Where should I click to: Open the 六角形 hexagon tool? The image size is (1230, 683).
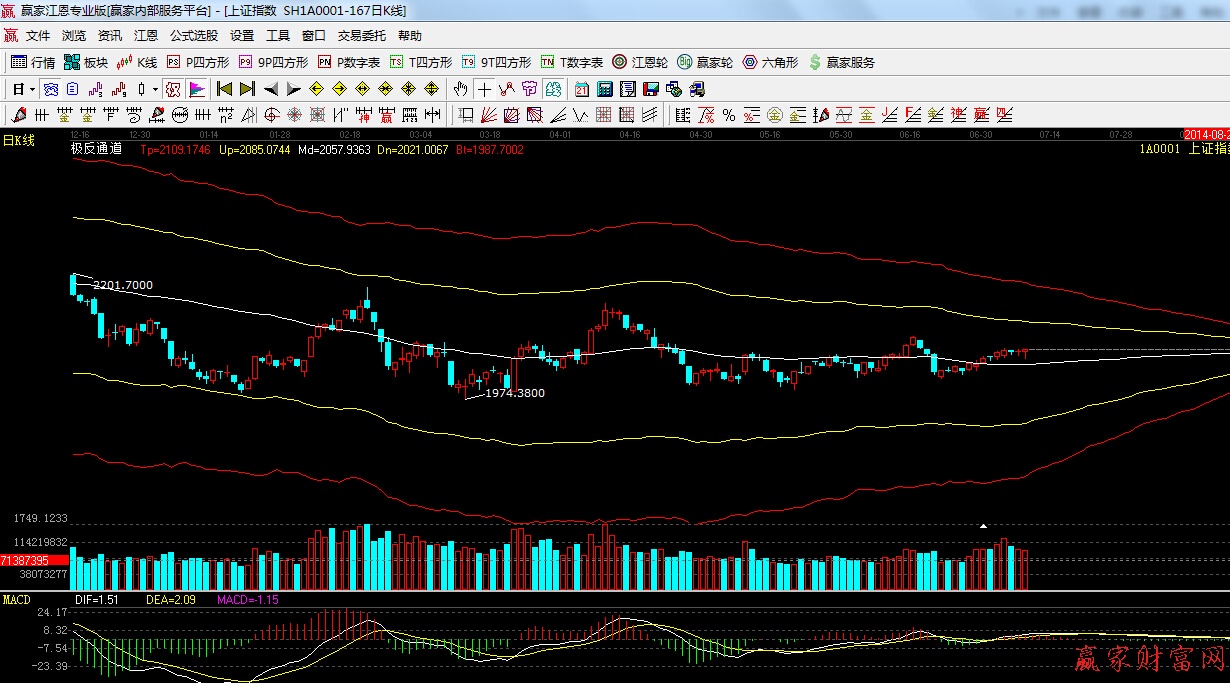(x=771, y=62)
